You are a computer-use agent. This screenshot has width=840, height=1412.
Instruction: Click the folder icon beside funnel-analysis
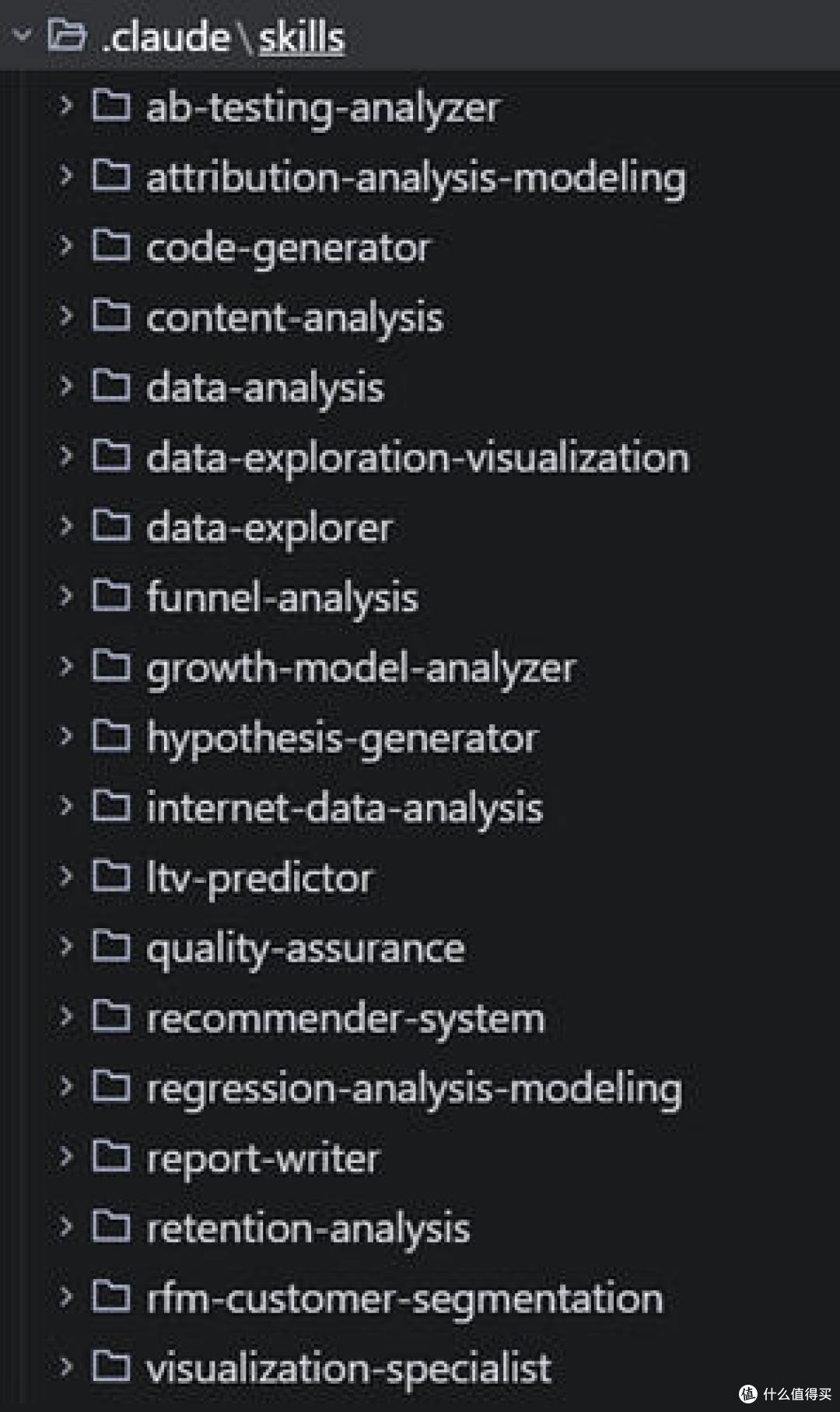pyautogui.click(x=110, y=595)
